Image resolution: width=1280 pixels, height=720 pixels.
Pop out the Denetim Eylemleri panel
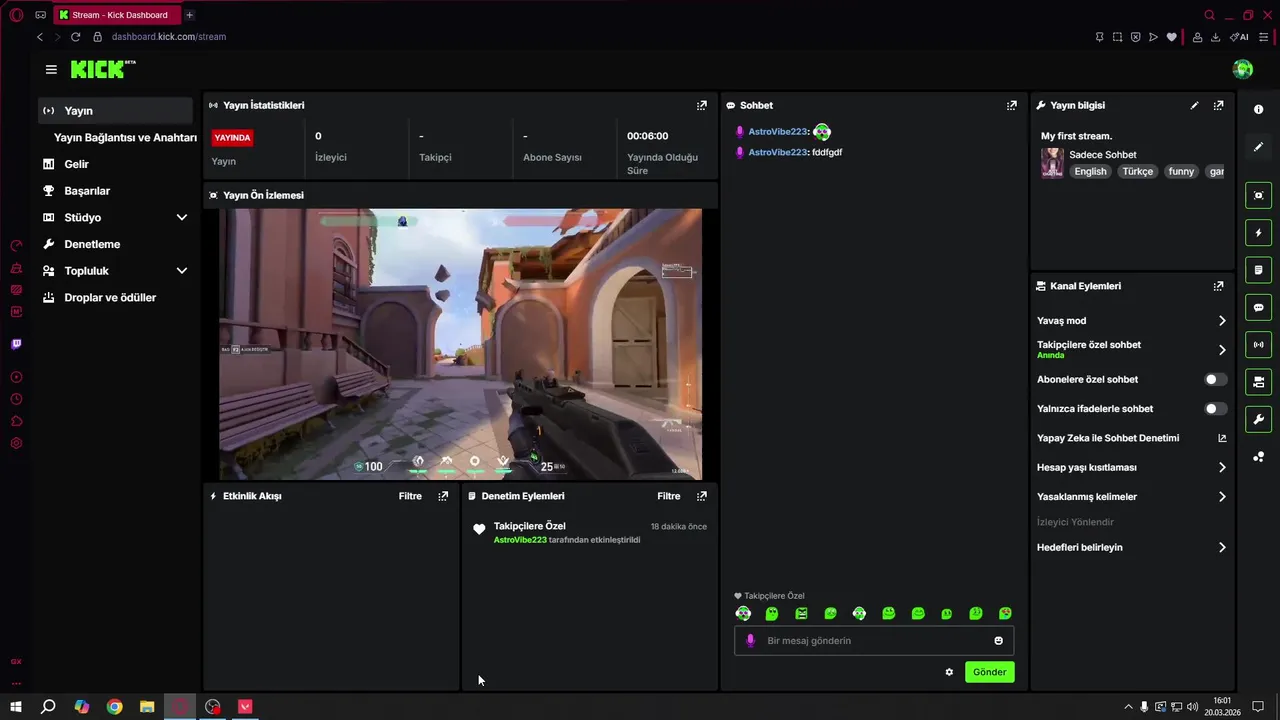[x=702, y=496]
